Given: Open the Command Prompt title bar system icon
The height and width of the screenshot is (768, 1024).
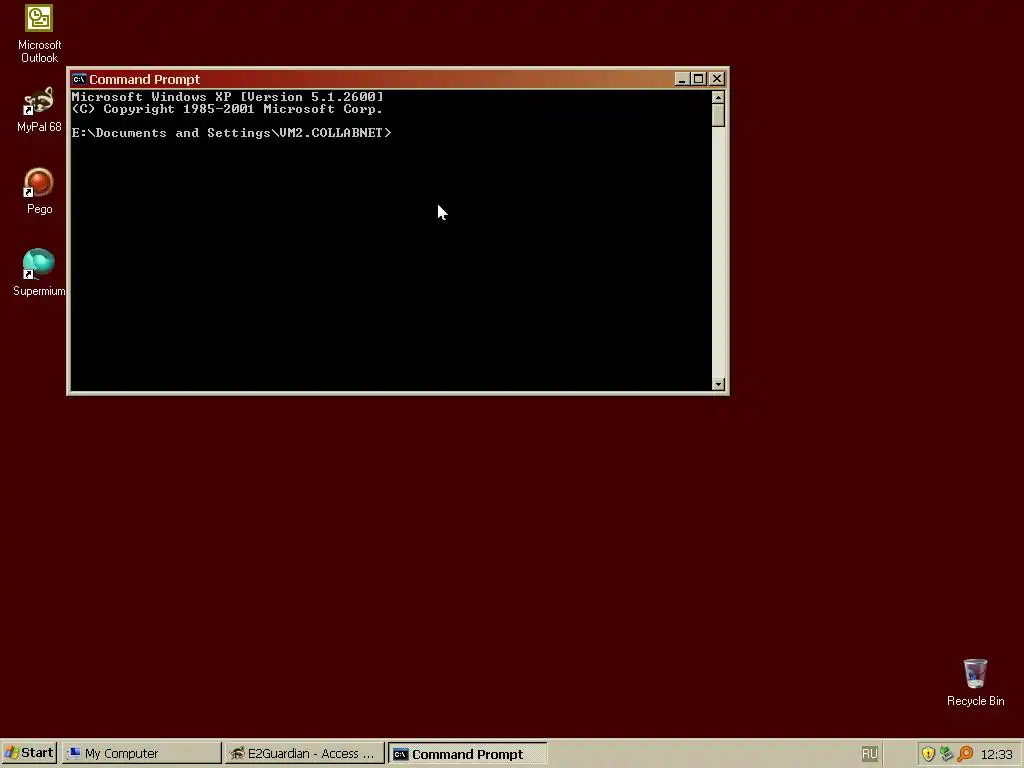Looking at the screenshot, I should coord(79,79).
